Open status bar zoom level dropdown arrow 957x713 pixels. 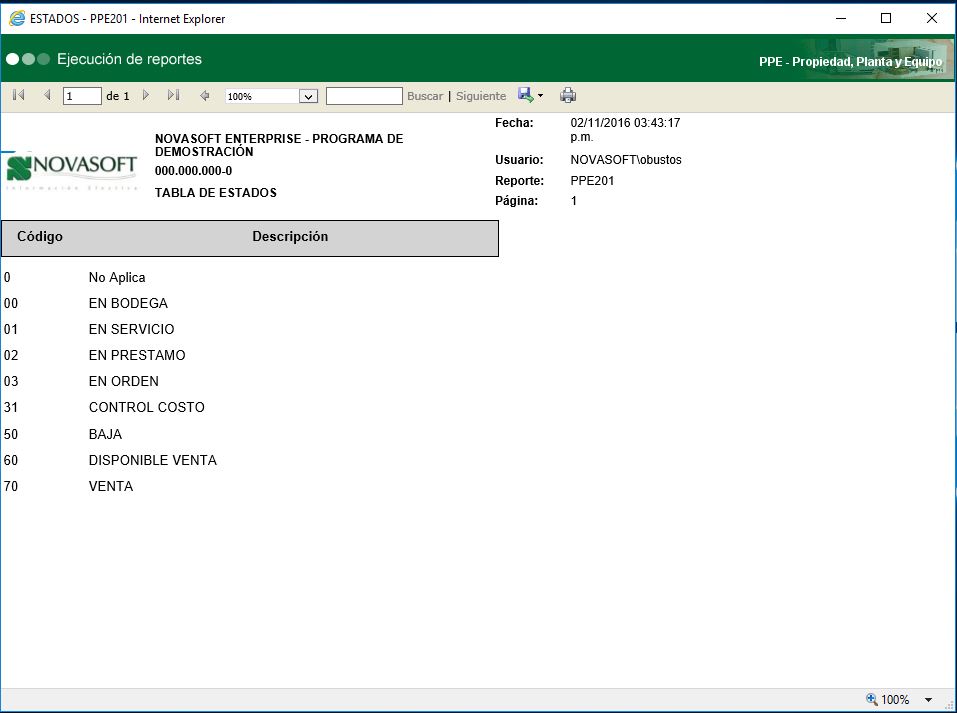click(x=928, y=700)
